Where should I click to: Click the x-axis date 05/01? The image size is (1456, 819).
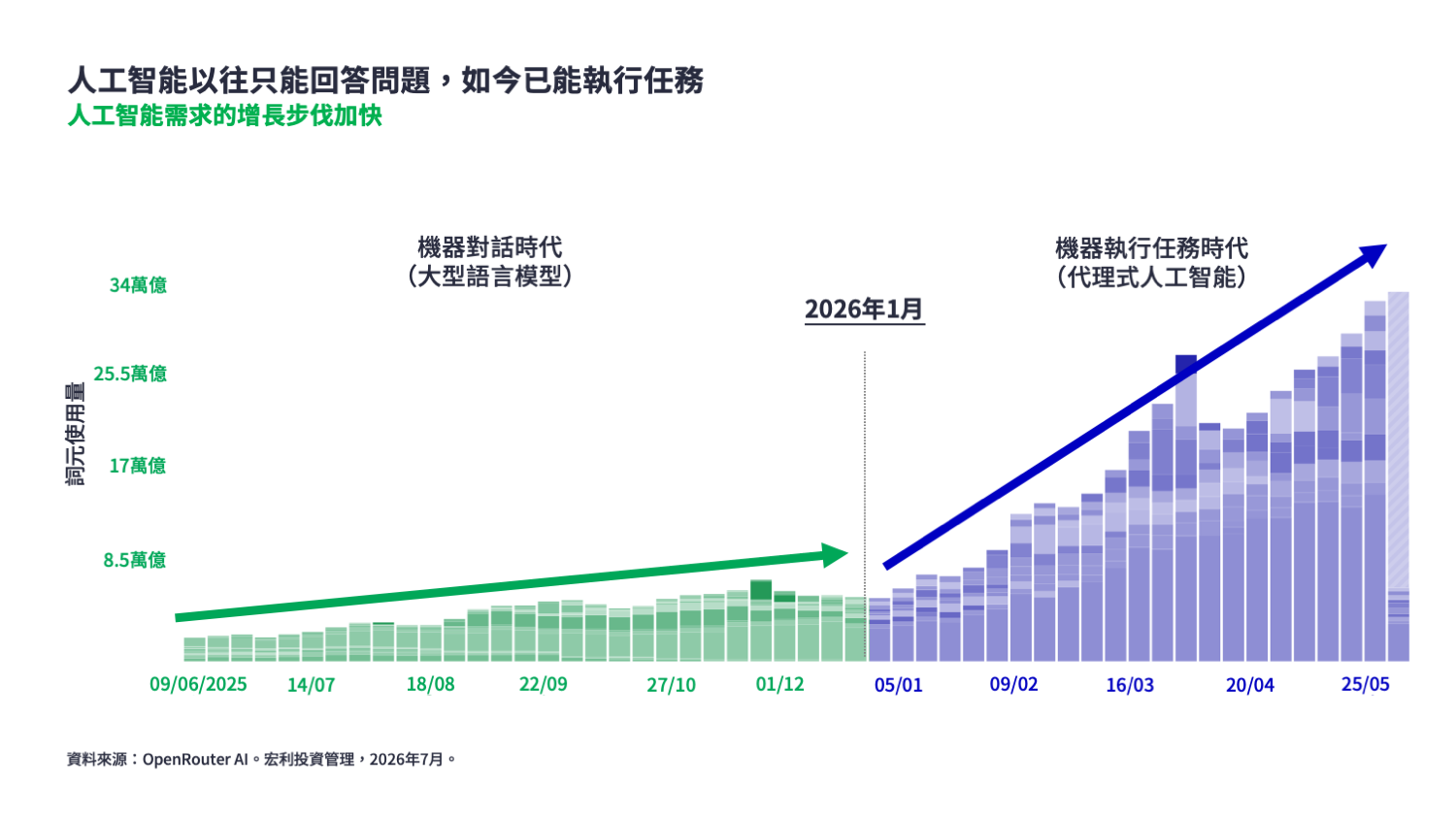pos(898,685)
